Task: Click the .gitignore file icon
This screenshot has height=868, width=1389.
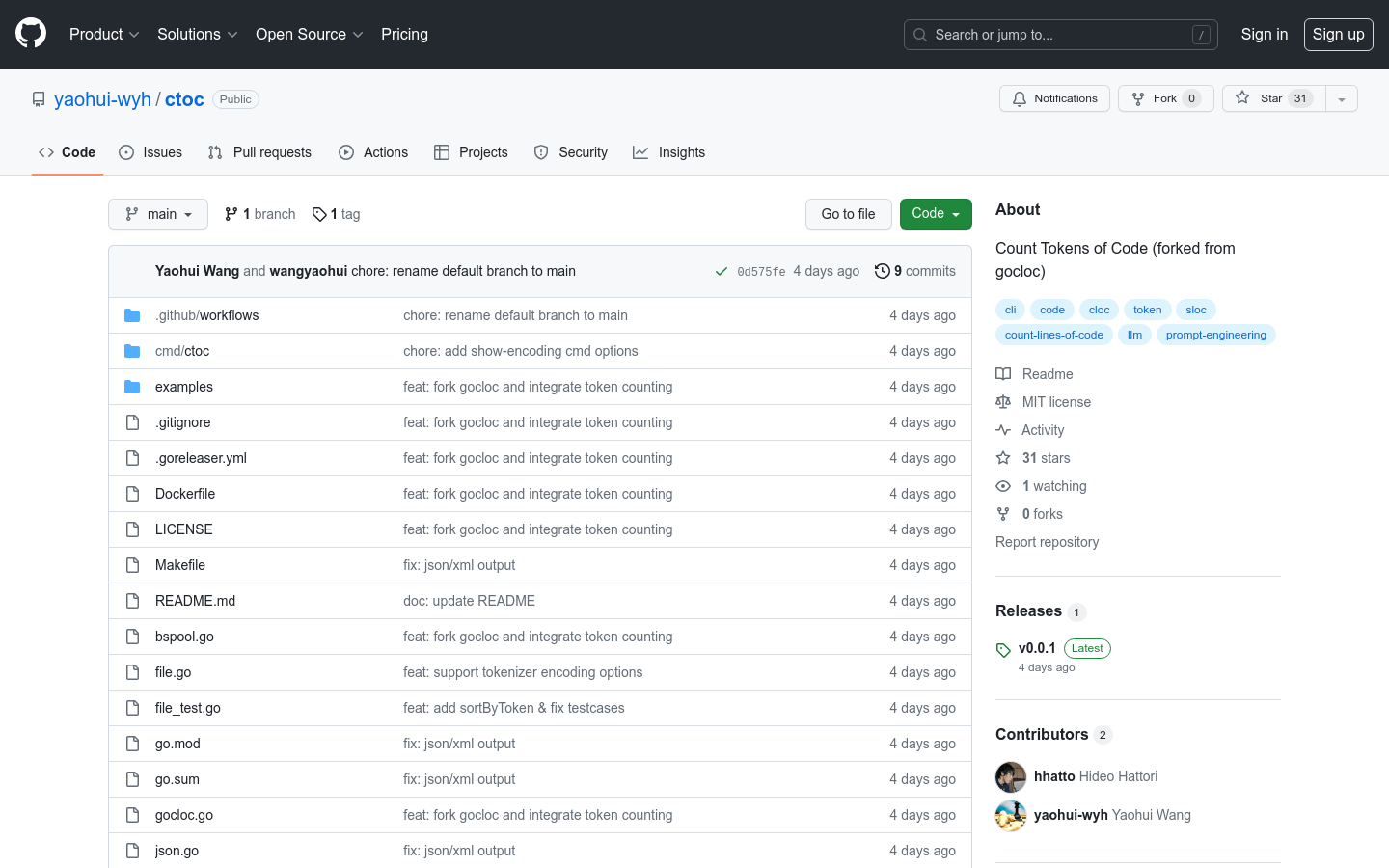Action: (132, 422)
